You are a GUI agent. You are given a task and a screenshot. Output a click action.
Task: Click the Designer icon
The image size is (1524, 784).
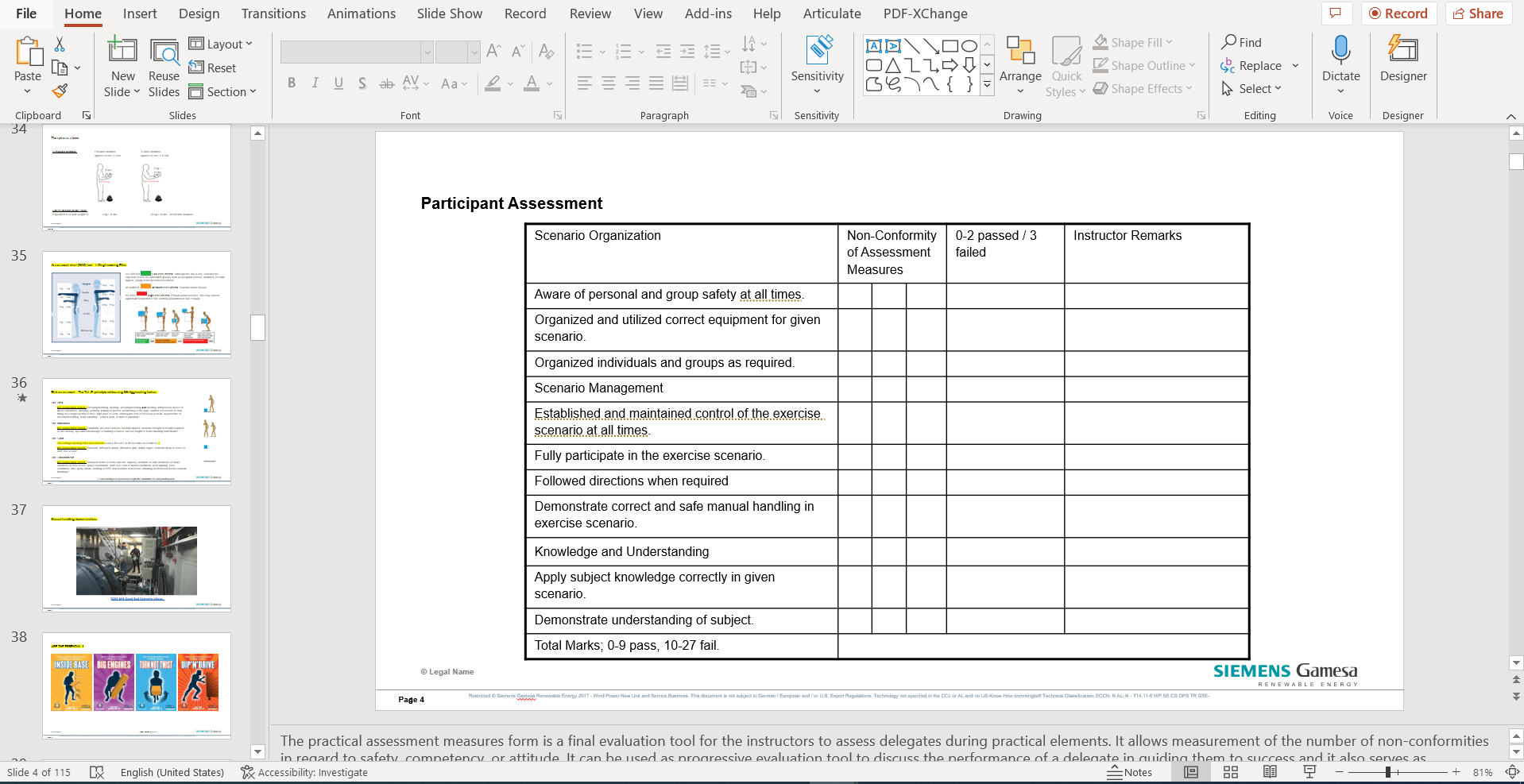coord(1403,50)
